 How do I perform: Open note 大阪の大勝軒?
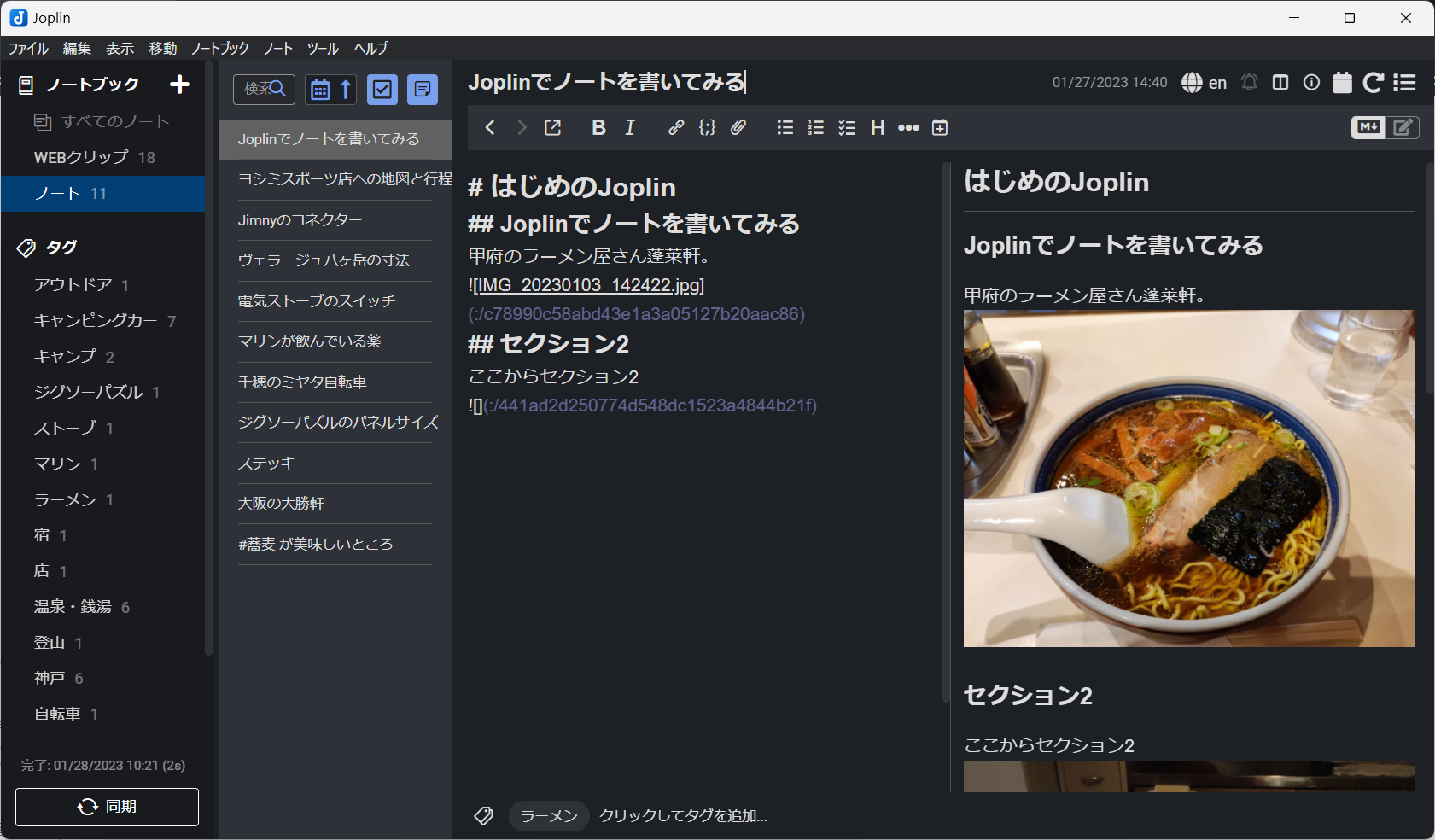pyautogui.click(x=335, y=504)
